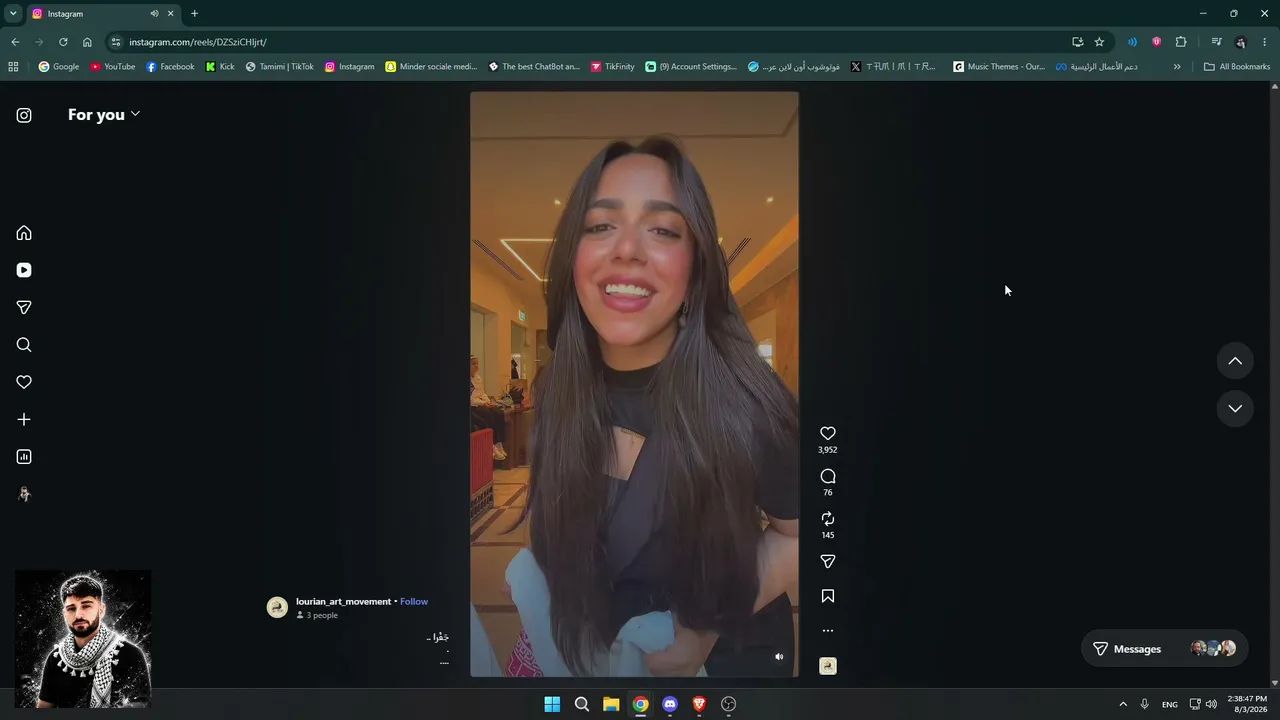
Task: Open more options for the reel
Action: (x=828, y=631)
